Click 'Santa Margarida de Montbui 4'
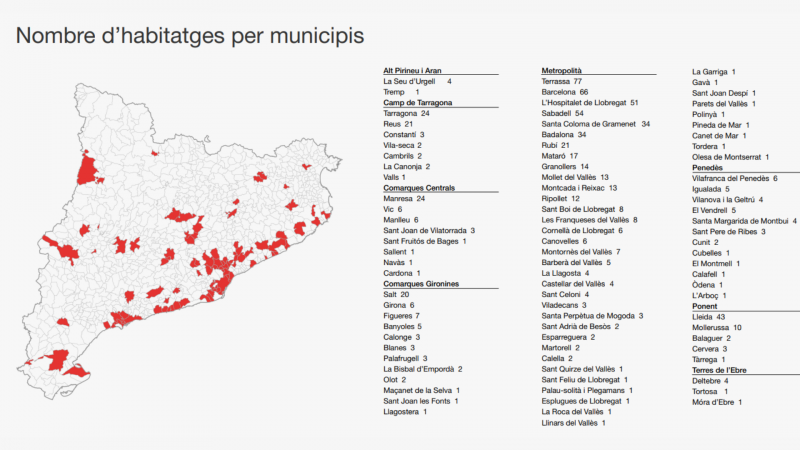This screenshot has width=800, height=450. coord(744,221)
